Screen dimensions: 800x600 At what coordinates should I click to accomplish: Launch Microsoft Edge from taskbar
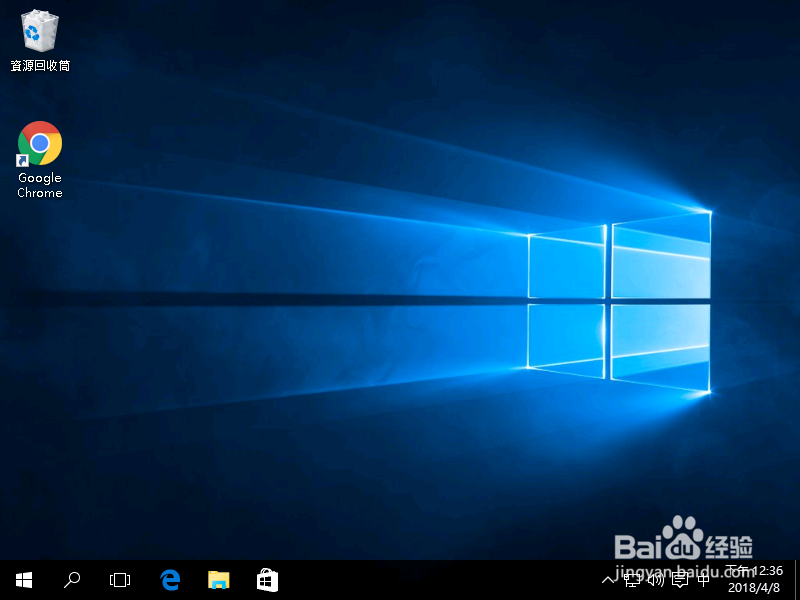tap(170, 580)
